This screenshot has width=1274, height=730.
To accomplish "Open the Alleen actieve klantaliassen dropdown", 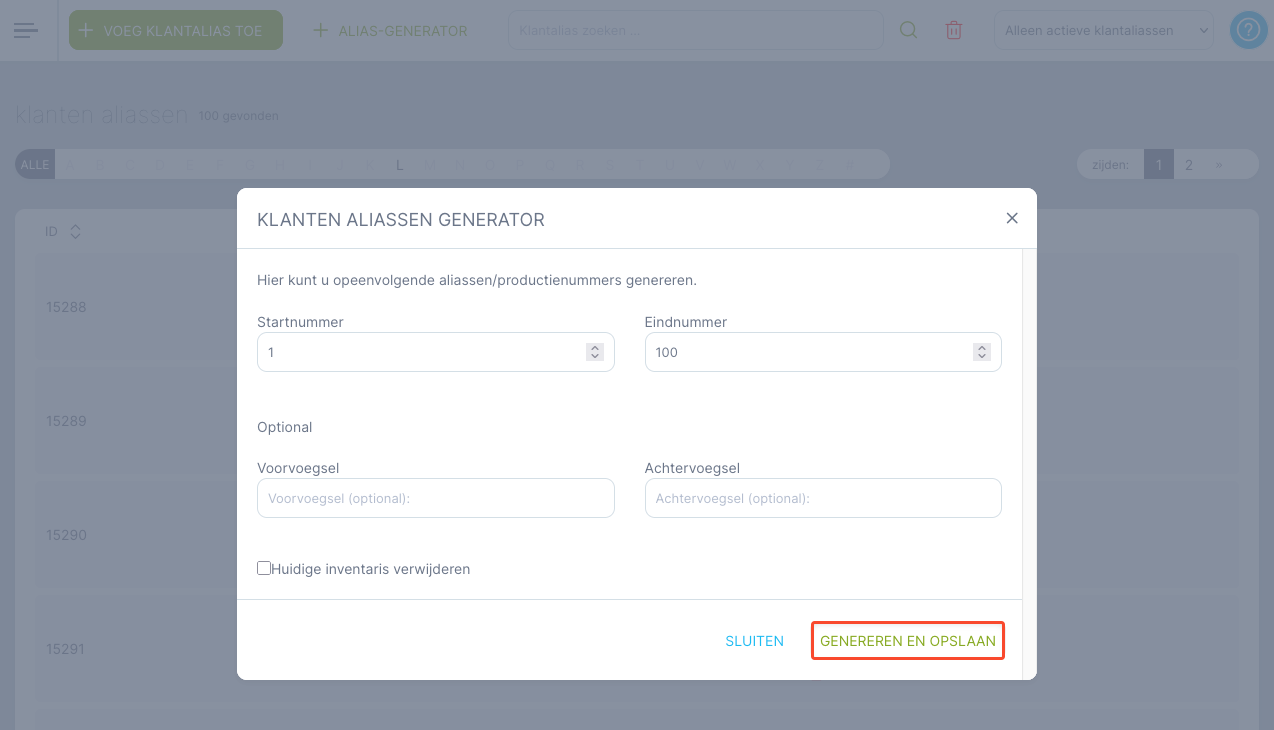I will 1103,30.
